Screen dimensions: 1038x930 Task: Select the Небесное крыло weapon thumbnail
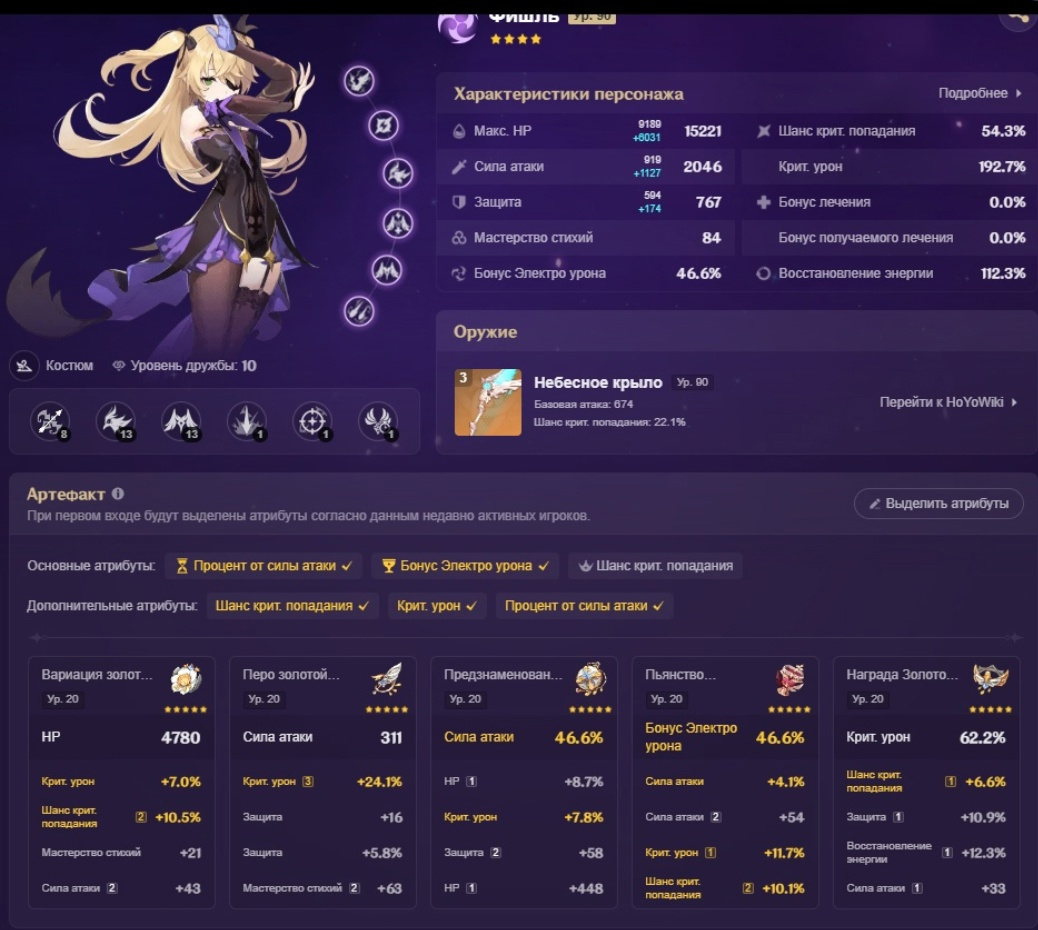click(488, 402)
